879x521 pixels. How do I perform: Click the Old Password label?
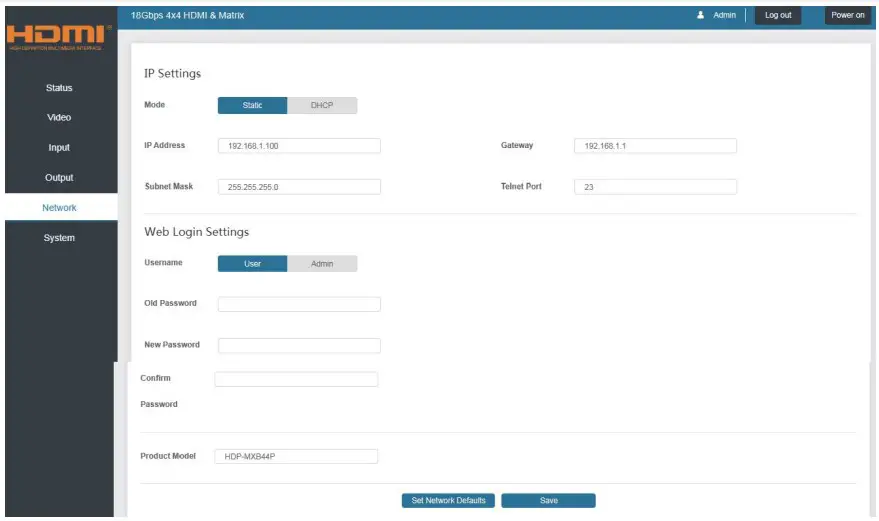[x=170, y=303]
